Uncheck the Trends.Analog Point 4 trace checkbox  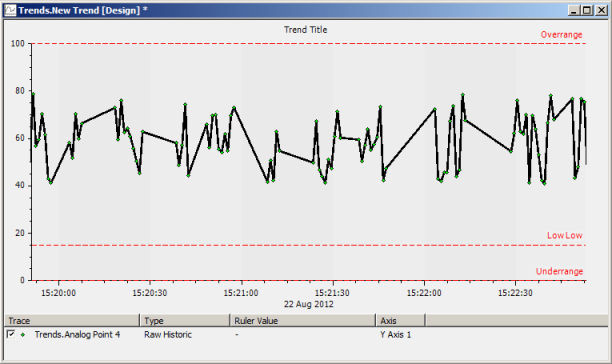click(11, 334)
